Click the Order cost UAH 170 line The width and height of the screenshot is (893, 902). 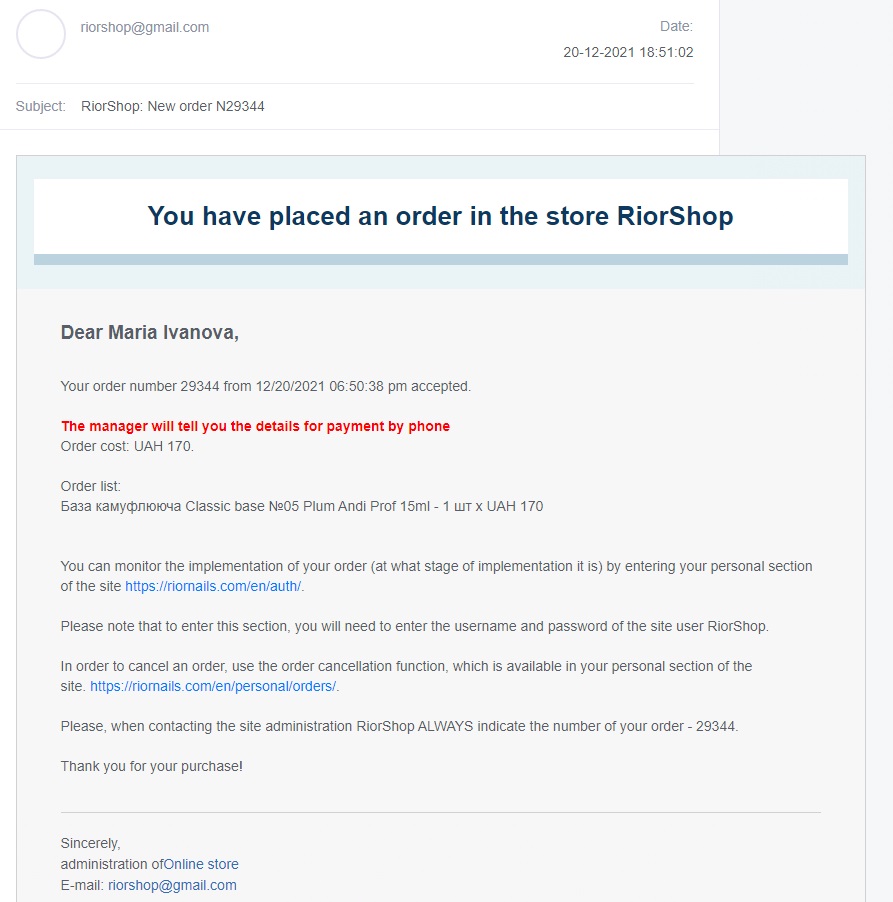[x=127, y=446]
